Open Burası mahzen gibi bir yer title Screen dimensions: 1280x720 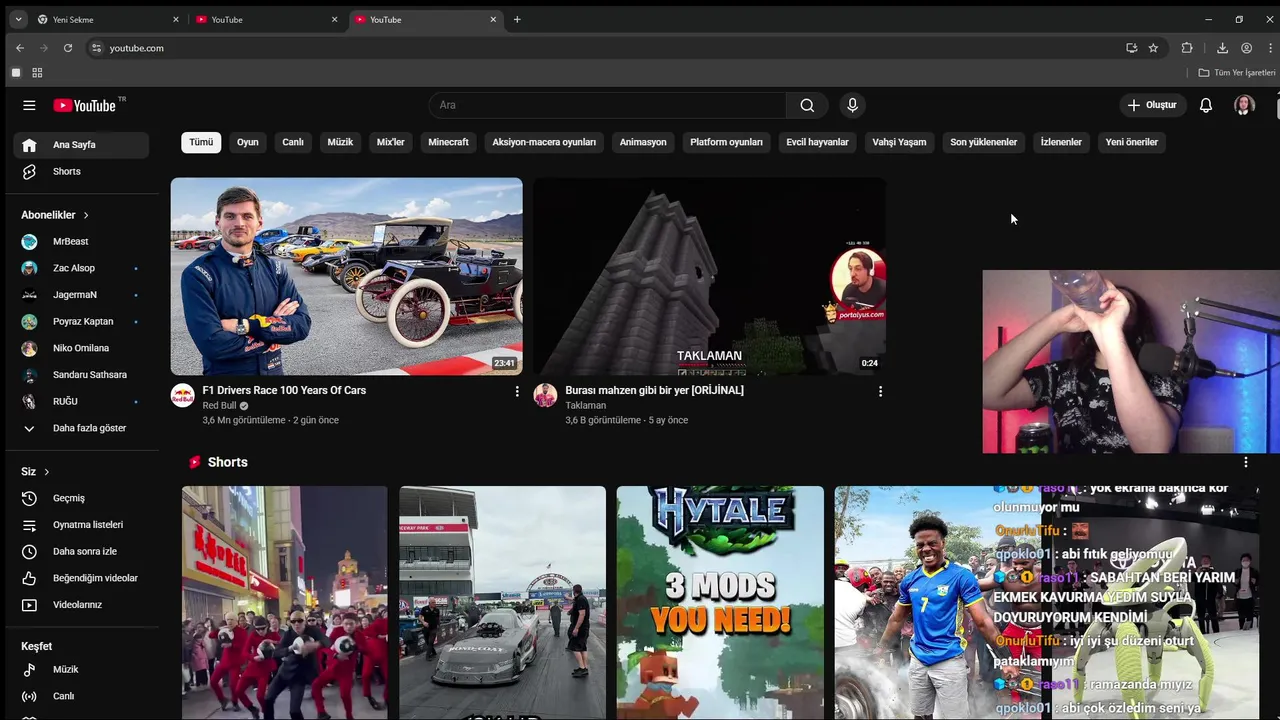coord(654,390)
